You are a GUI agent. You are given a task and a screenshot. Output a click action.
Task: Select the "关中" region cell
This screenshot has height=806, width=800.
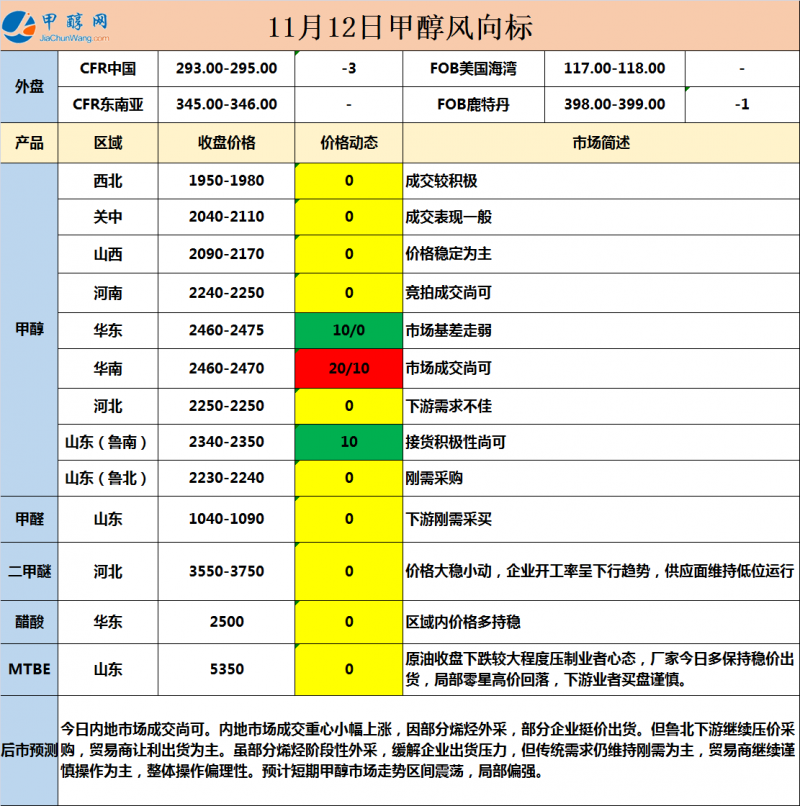click(108, 217)
